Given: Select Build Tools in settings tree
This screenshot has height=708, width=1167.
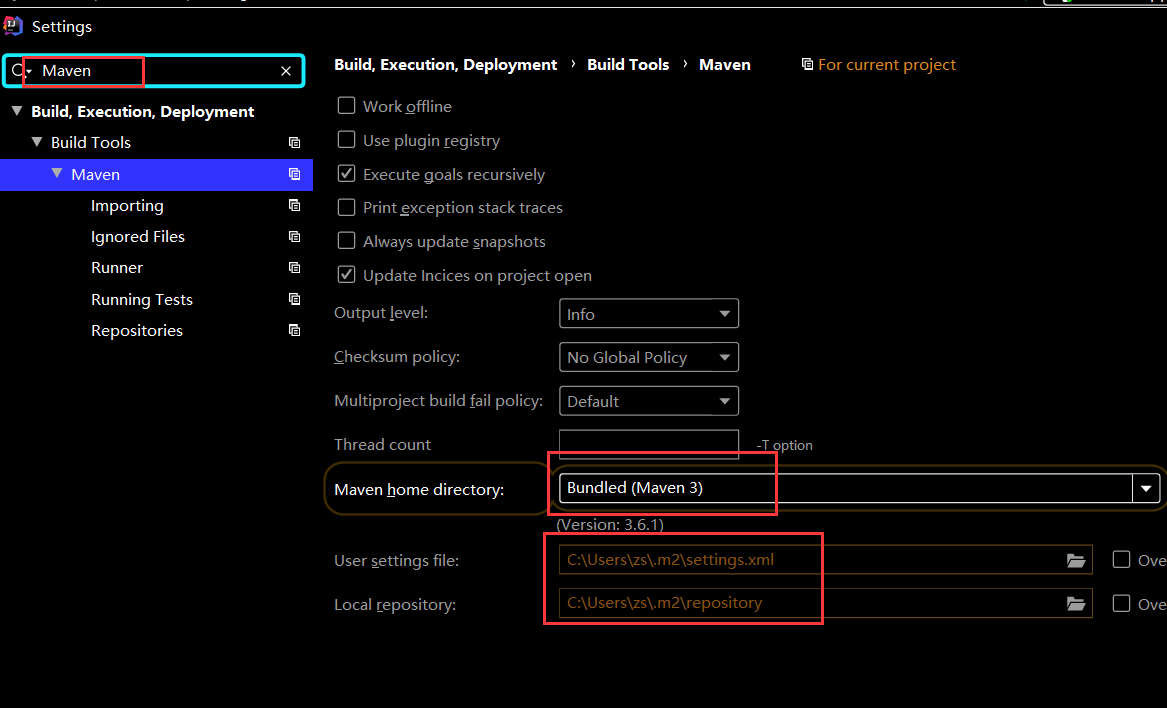Looking at the screenshot, I should (x=91, y=142).
